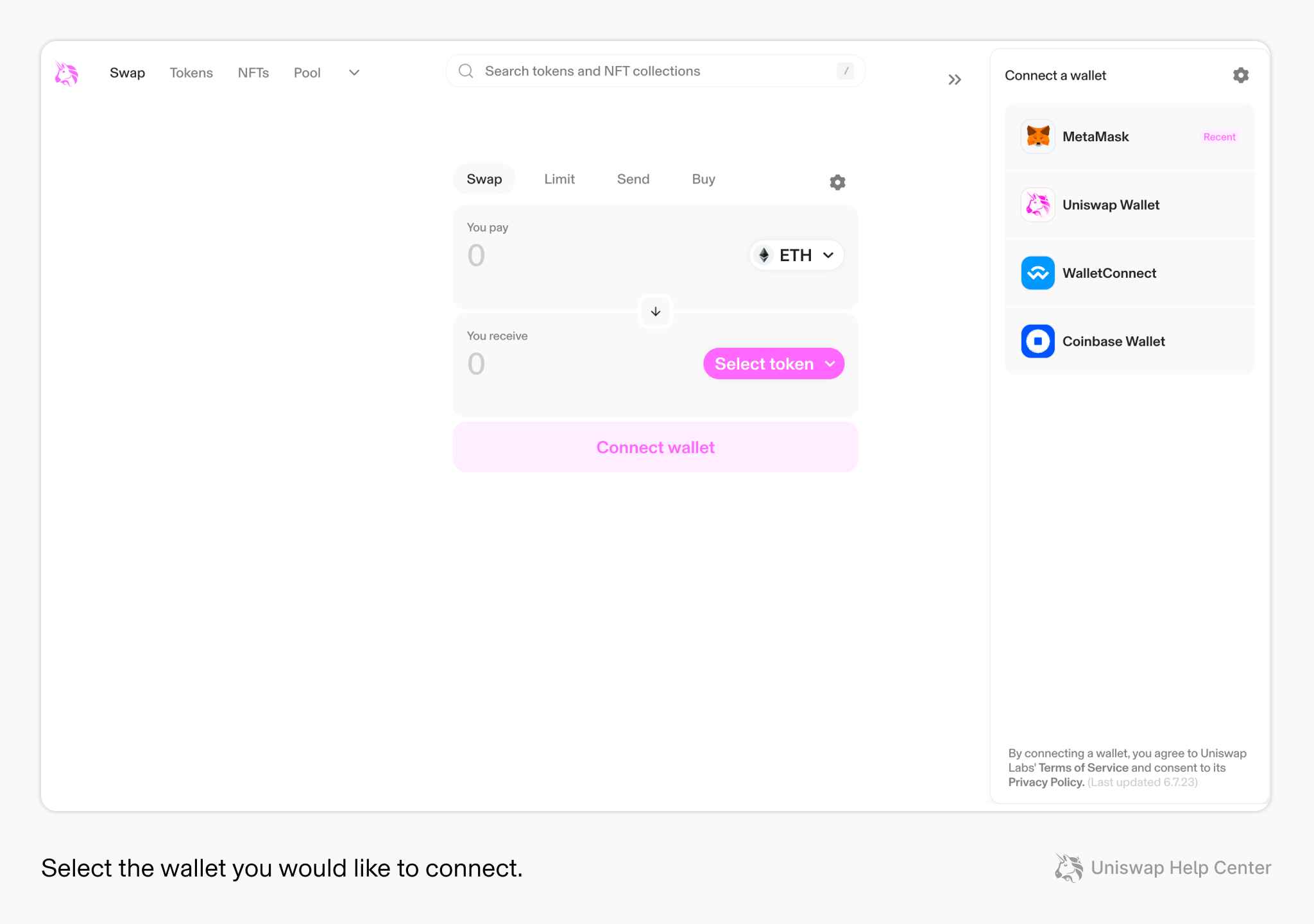This screenshot has width=1314, height=924.
Task: Open wallet panel settings gear
Action: [1240, 76]
